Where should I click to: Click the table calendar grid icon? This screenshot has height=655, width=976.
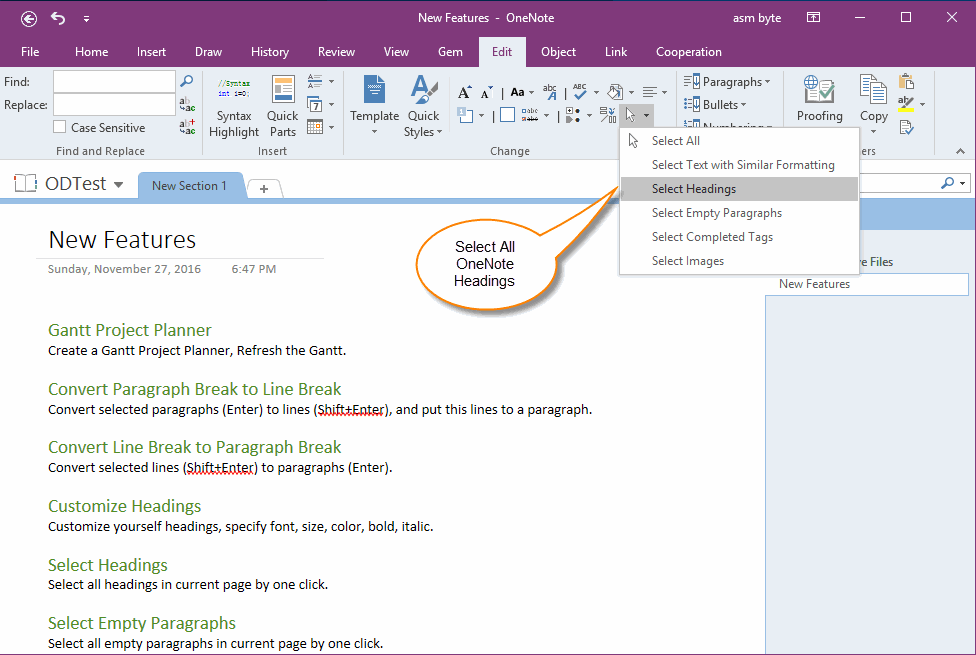click(315, 127)
